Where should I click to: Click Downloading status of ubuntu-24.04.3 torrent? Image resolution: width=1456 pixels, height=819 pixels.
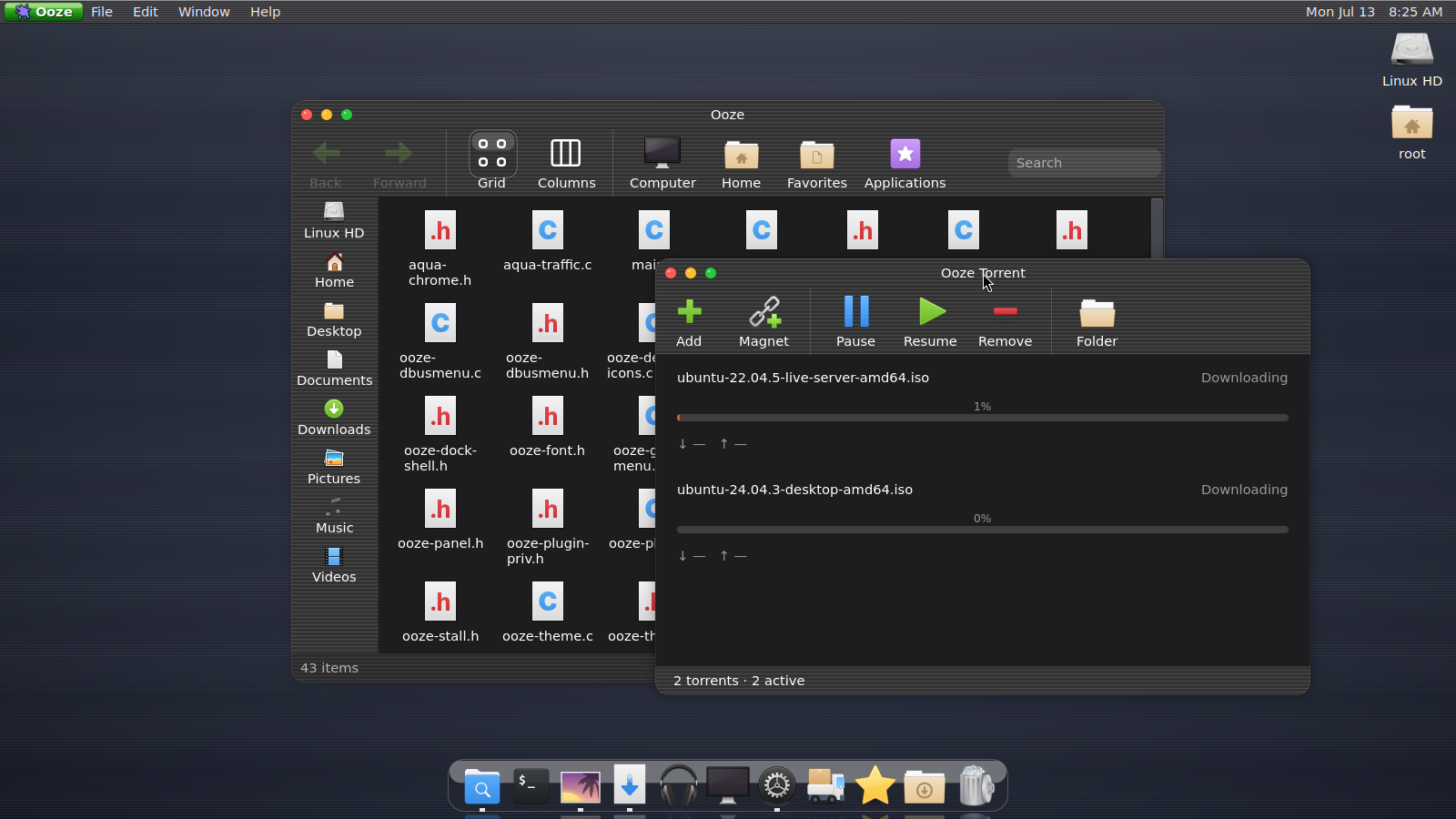[1244, 490]
